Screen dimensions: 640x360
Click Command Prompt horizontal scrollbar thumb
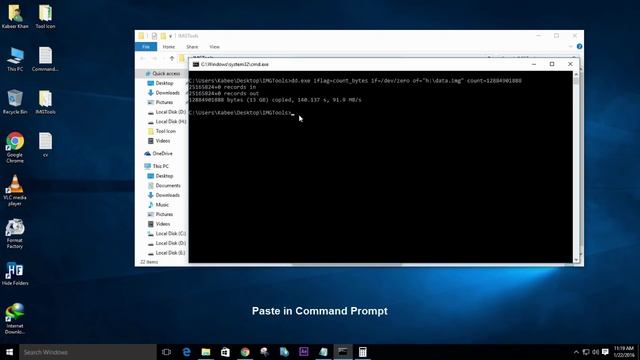347,265
